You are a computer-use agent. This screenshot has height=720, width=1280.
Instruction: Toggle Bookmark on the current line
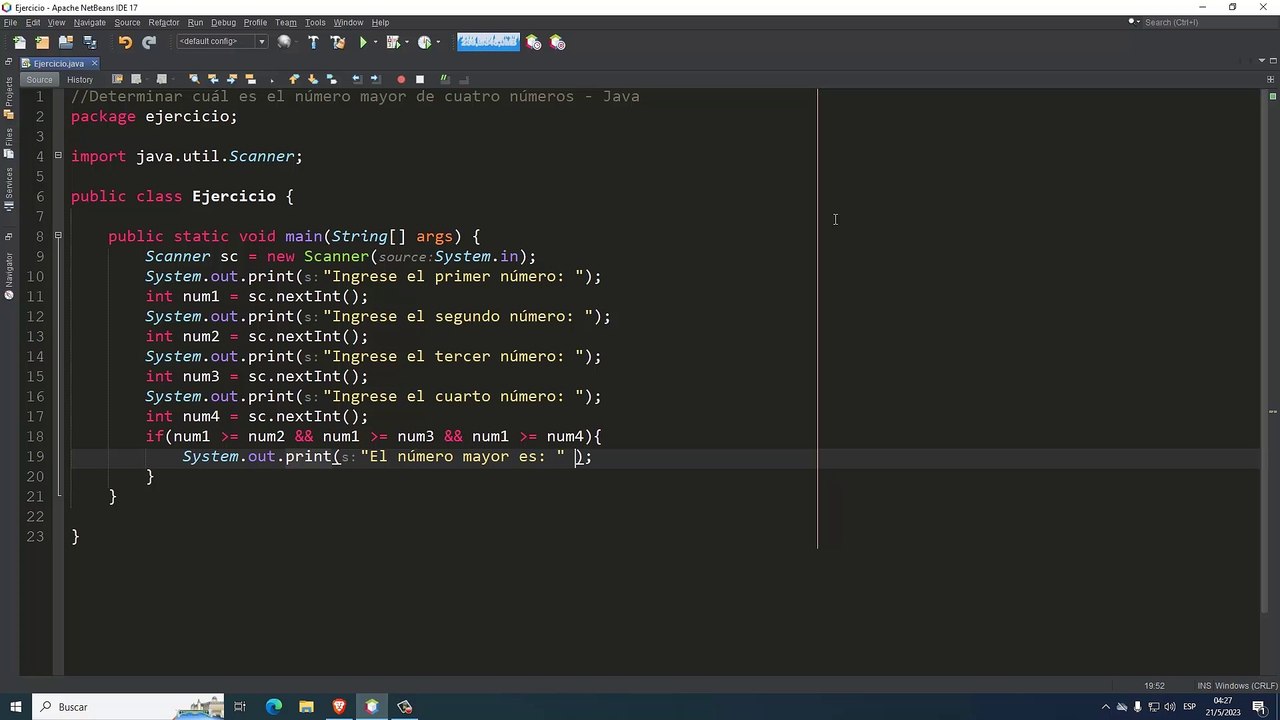331,79
